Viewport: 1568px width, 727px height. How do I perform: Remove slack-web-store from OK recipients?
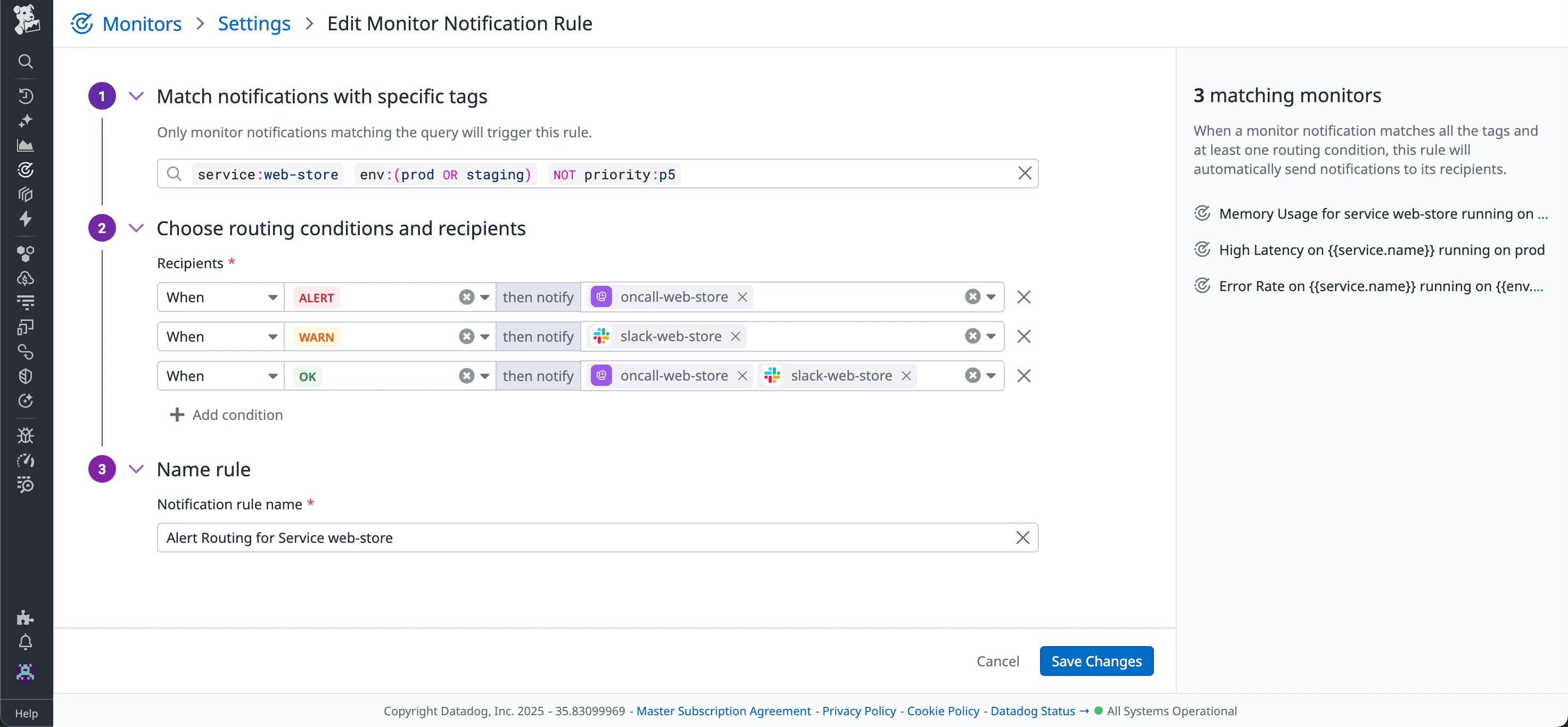pyautogui.click(x=906, y=376)
